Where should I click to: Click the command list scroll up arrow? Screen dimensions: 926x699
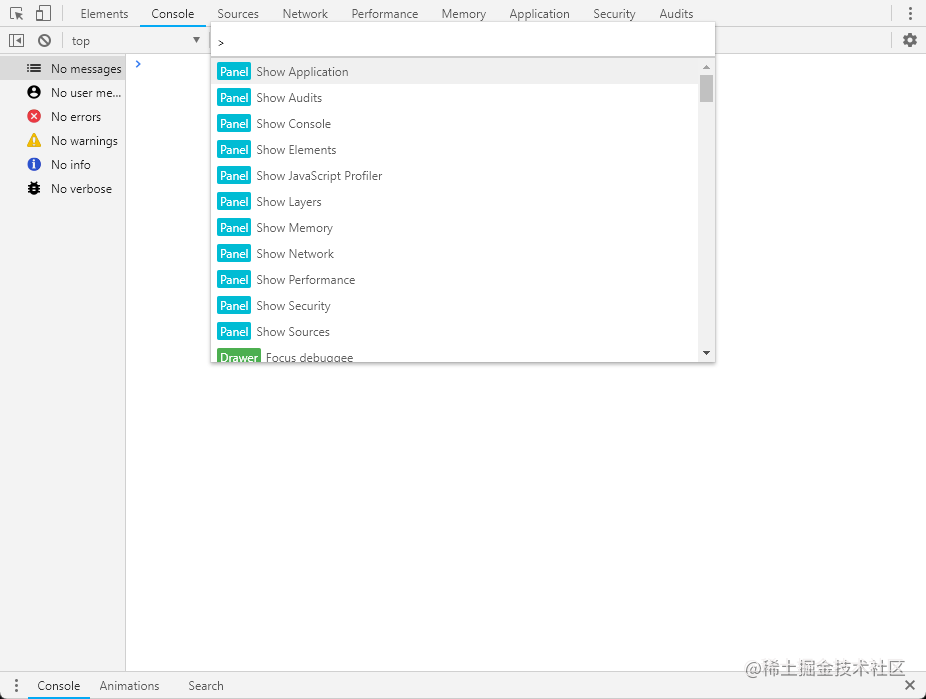point(706,67)
